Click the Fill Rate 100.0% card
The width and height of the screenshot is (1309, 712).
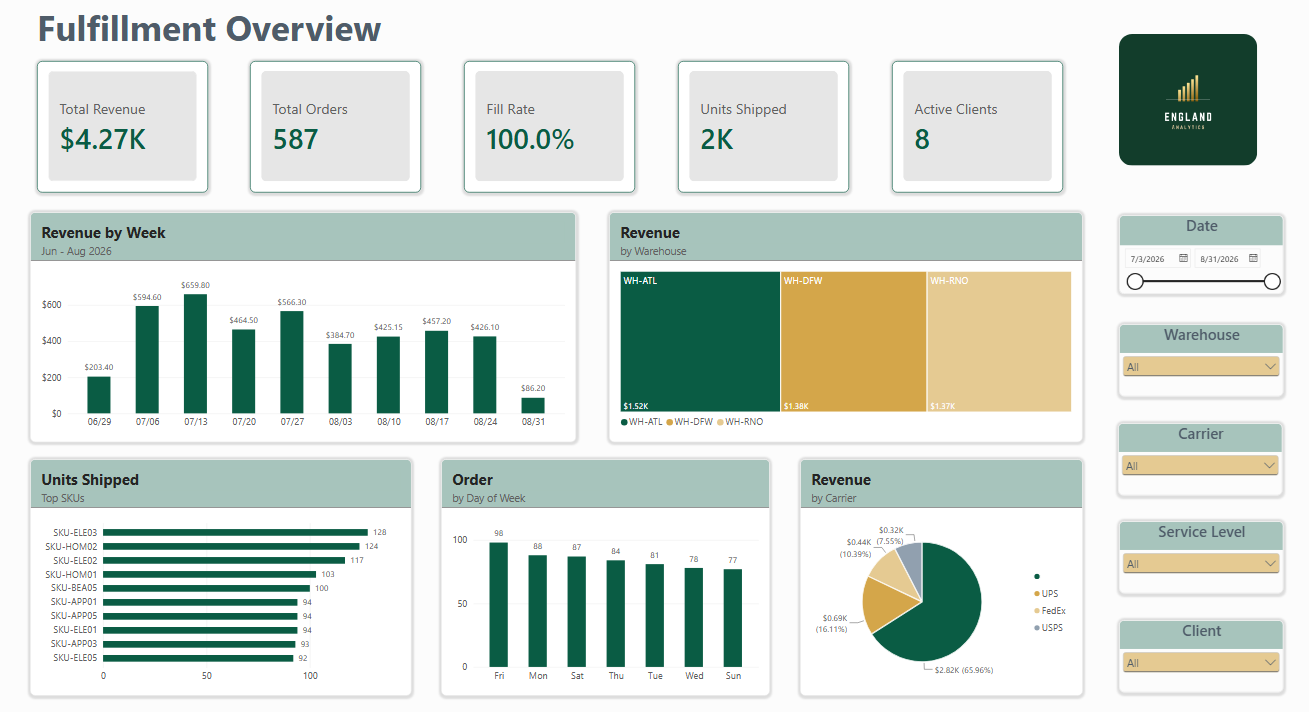point(549,127)
